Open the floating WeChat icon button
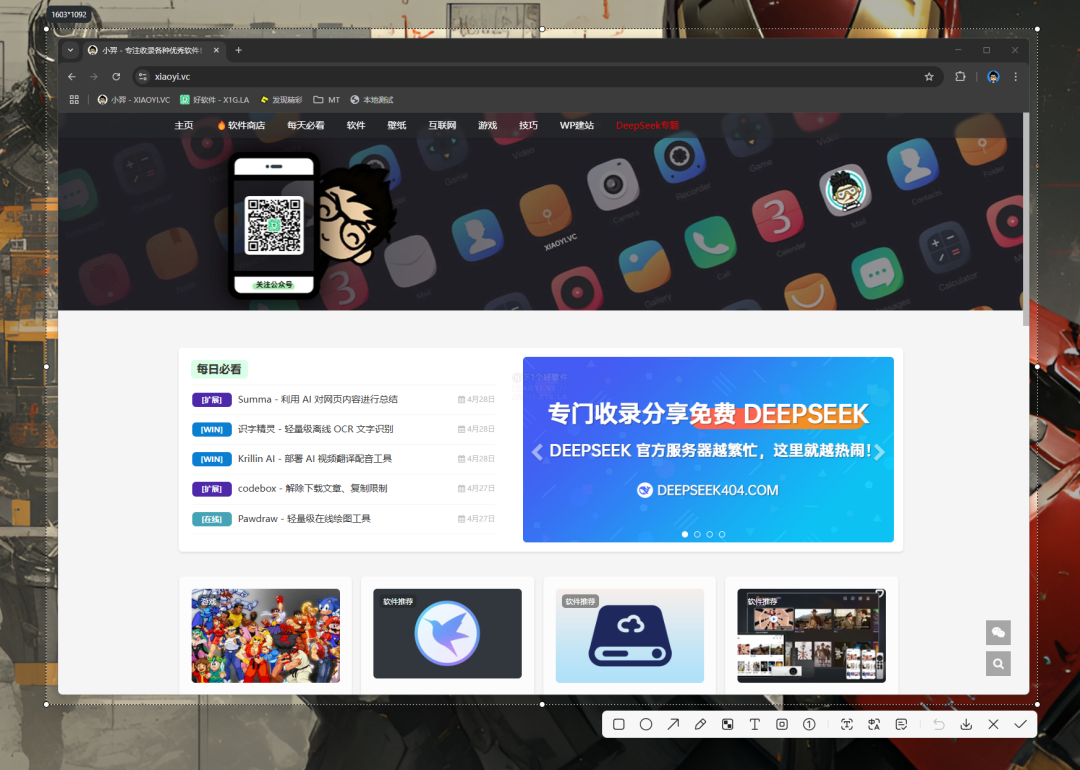The height and width of the screenshot is (770, 1080). tap(998, 632)
